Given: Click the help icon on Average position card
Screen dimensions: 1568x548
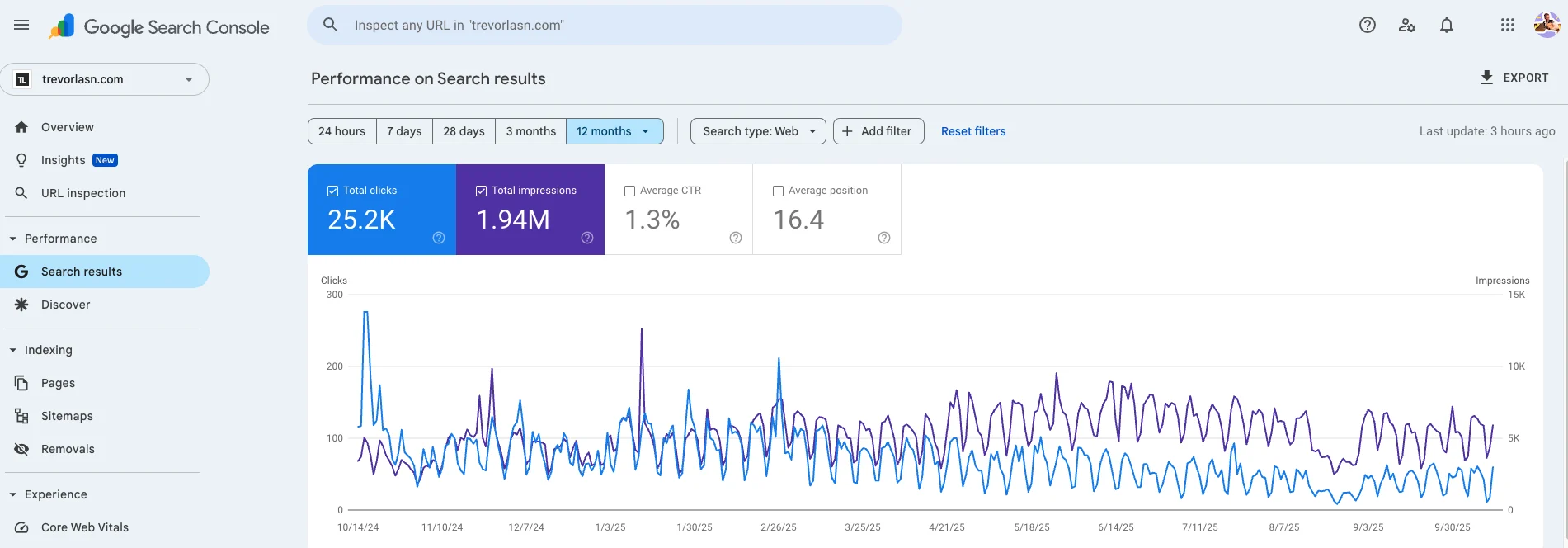Looking at the screenshot, I should click(884, 238).
